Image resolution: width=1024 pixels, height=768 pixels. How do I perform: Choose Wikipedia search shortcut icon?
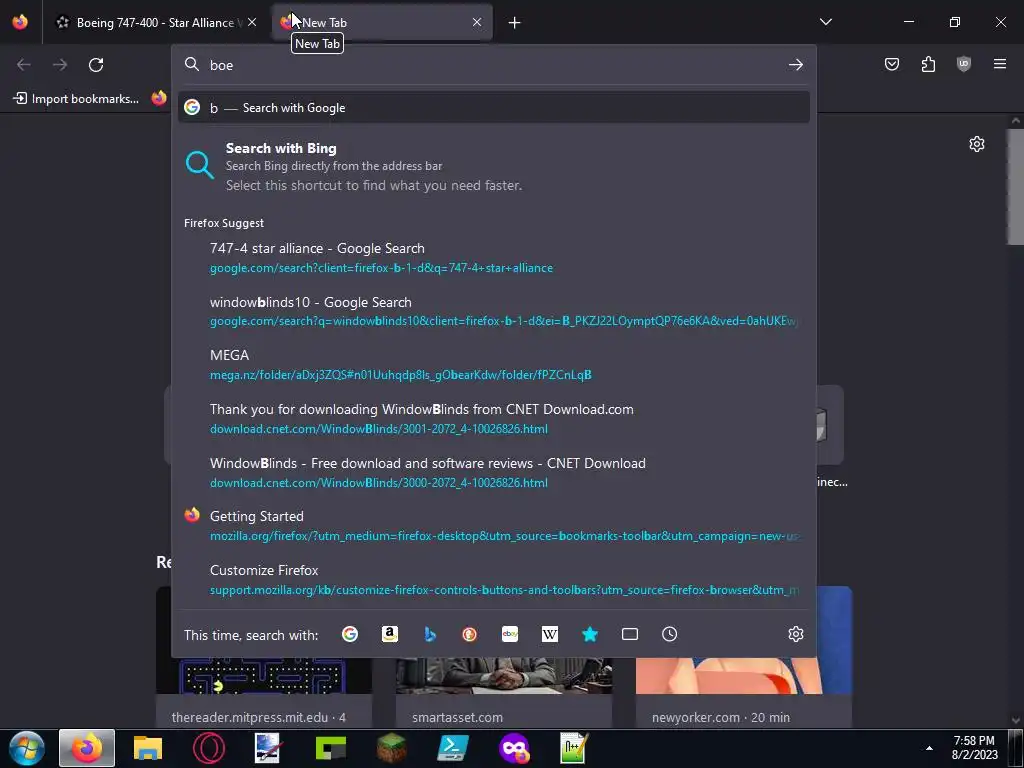coord(550,634)
